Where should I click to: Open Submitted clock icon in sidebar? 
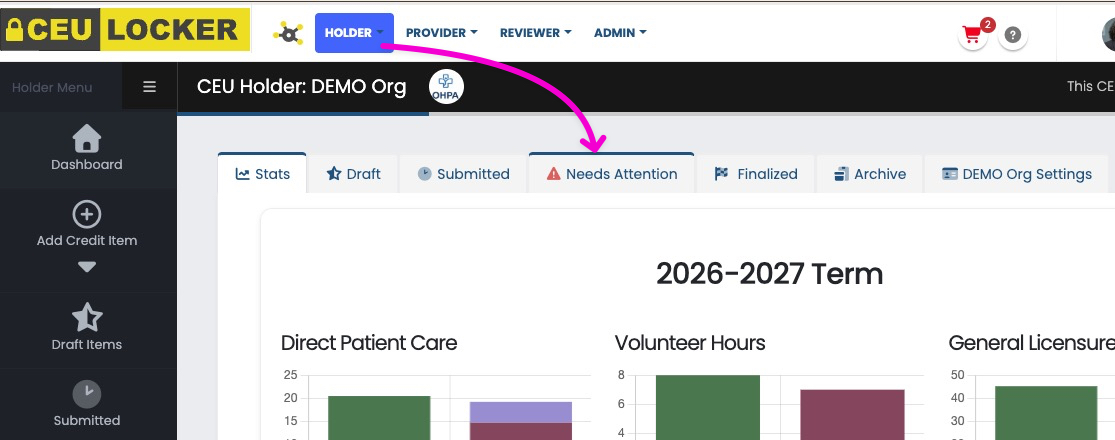click(x=87, y=393)
